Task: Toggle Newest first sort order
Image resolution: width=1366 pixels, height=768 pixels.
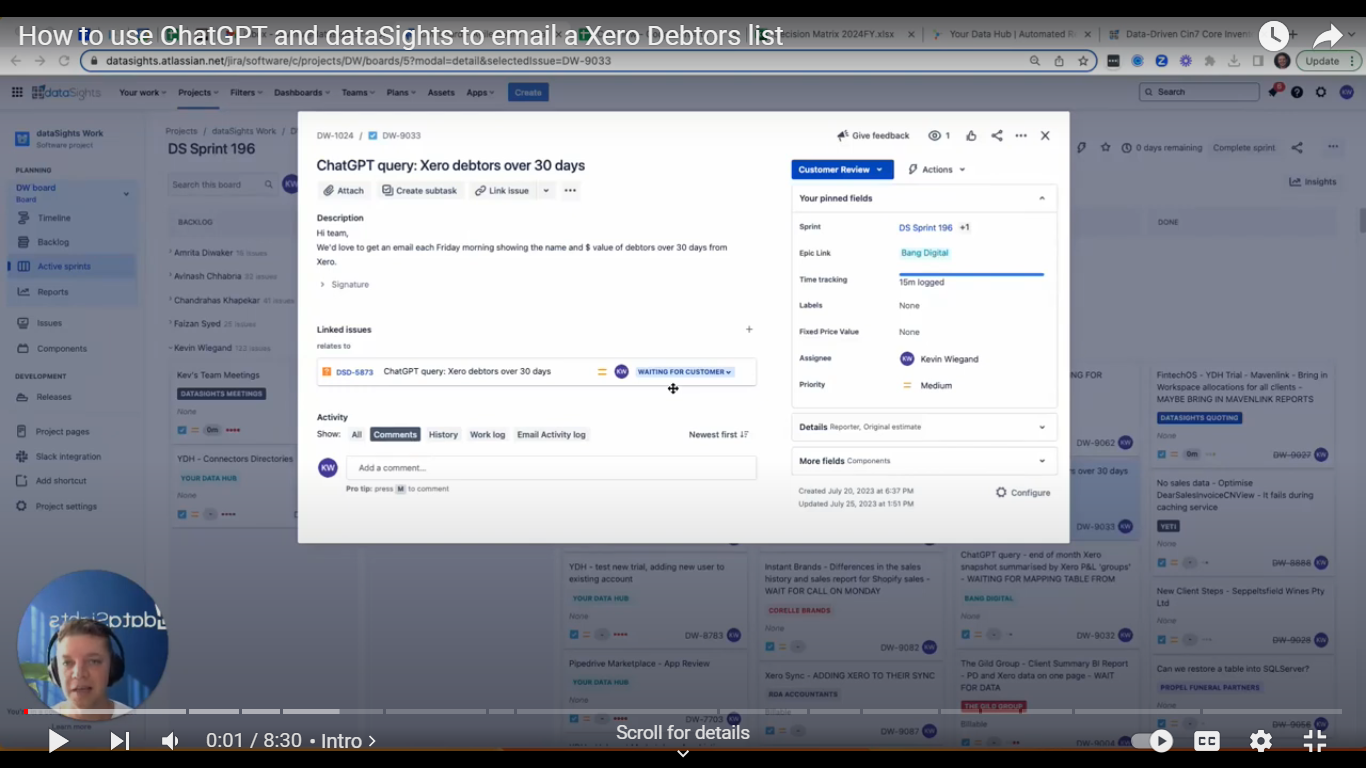Action: coord(718,435)
